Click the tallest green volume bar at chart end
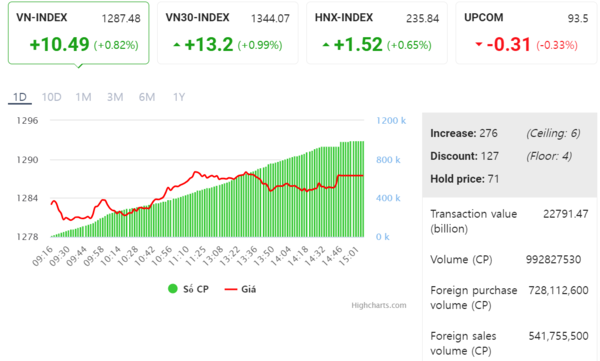 tap(362, 189)
